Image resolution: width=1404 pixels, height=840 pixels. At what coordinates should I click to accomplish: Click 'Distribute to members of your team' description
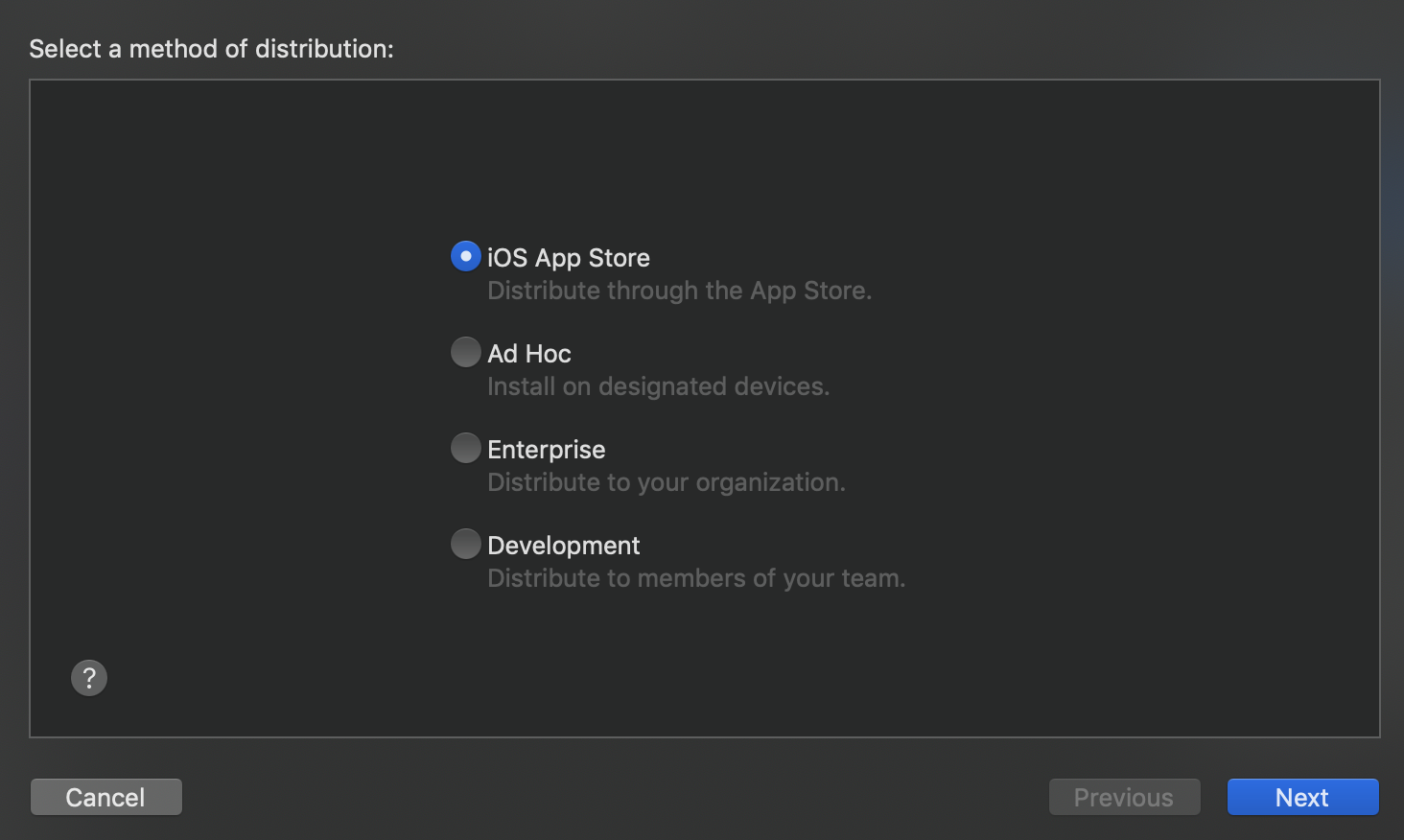[695, 577]
